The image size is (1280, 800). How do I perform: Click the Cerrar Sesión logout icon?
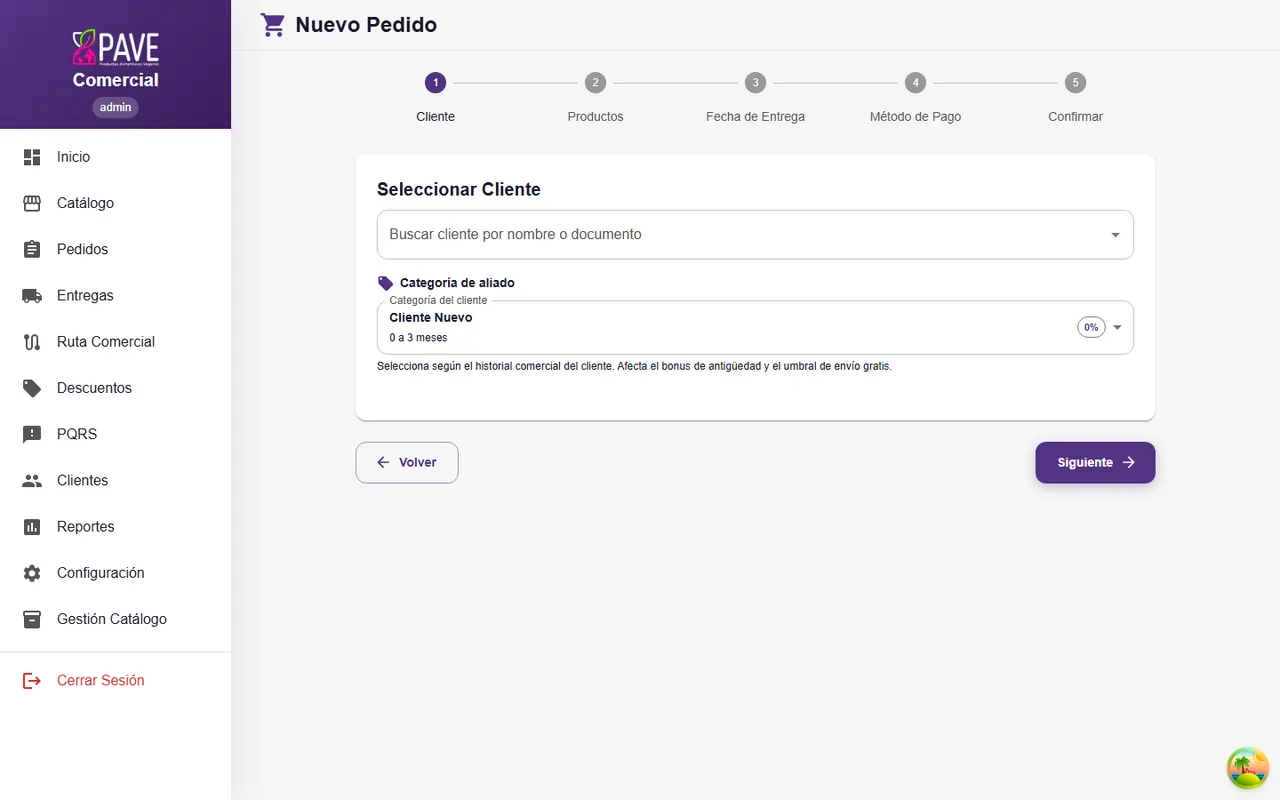click(32, 681)
